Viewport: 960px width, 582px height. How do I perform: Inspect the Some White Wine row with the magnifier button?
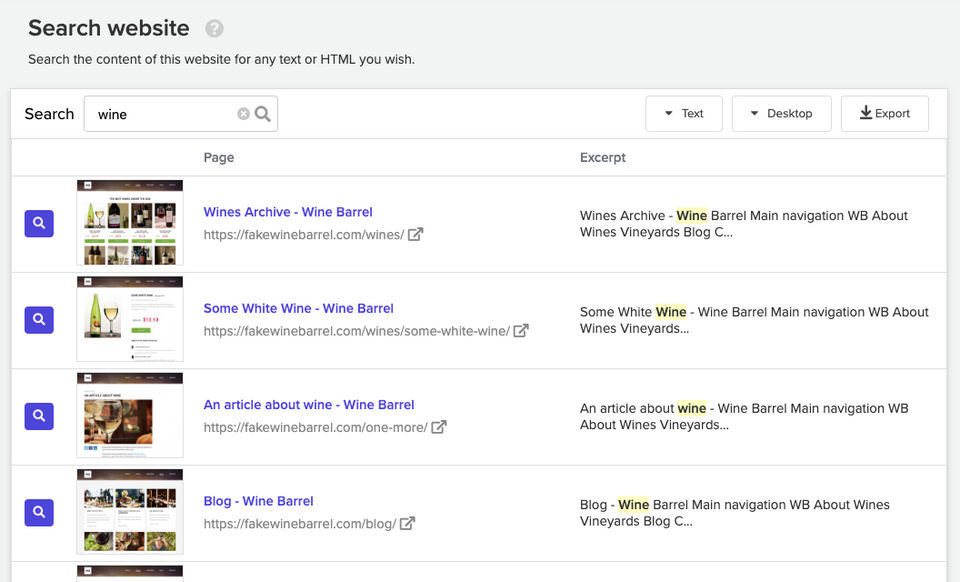coord(39,319)
